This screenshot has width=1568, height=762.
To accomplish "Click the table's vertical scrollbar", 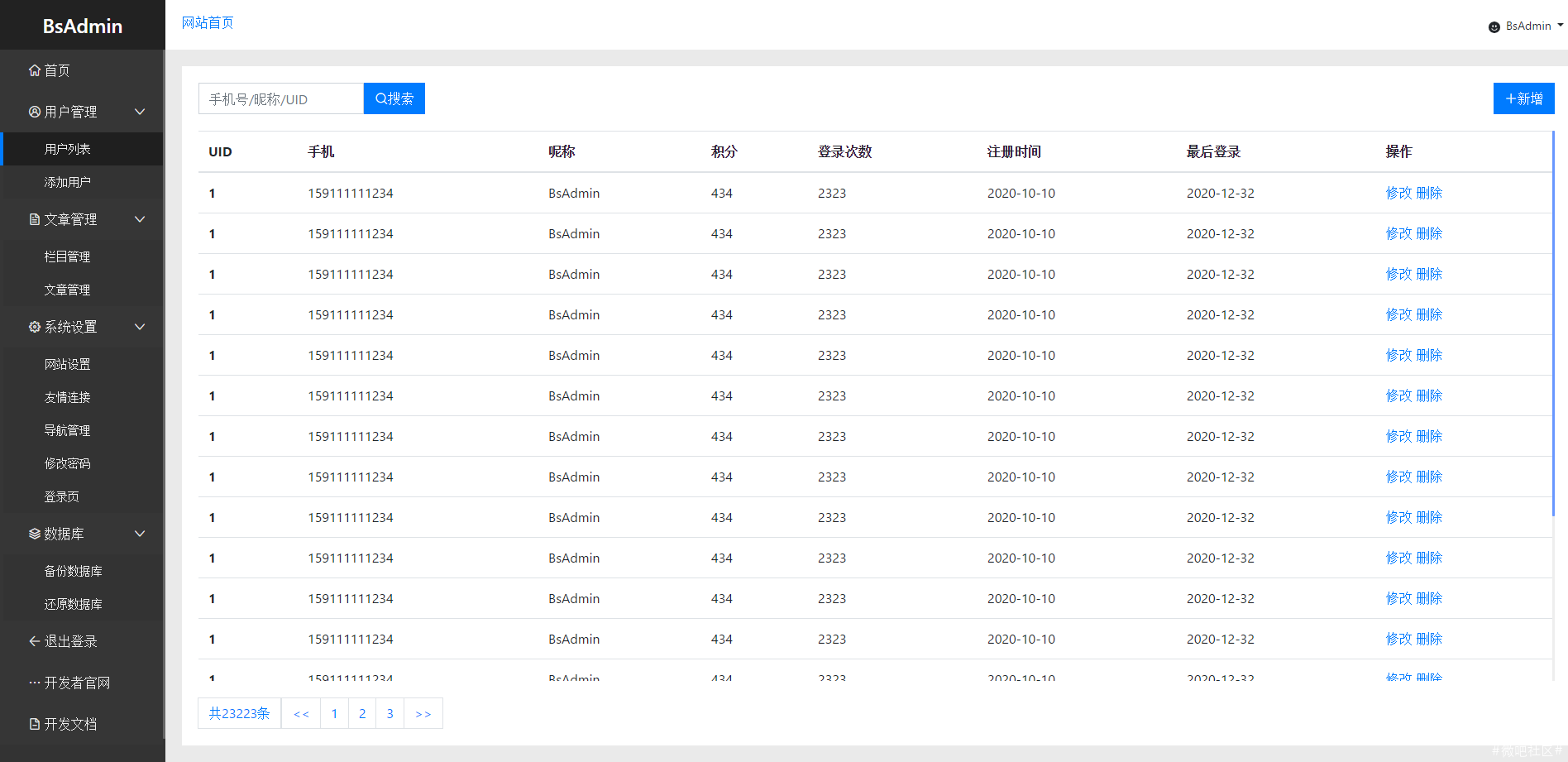I will coord(1553,323).
